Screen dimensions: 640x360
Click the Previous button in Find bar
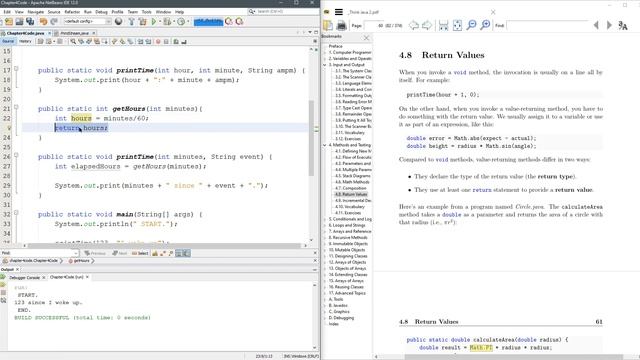click(95, 253)
